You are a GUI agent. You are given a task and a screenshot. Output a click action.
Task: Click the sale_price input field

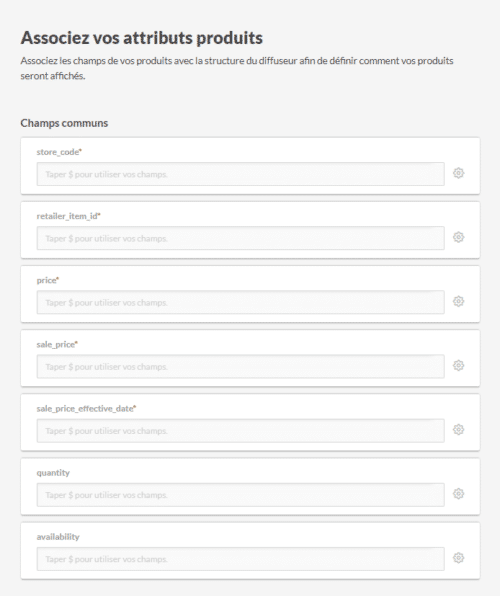240,367
